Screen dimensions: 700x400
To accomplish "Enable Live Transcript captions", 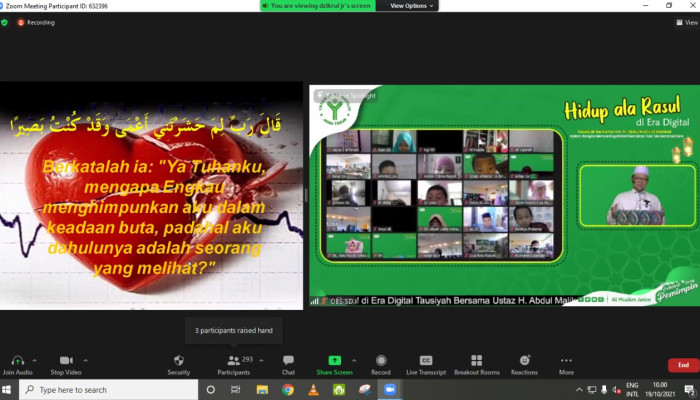I will click(426, 361).
